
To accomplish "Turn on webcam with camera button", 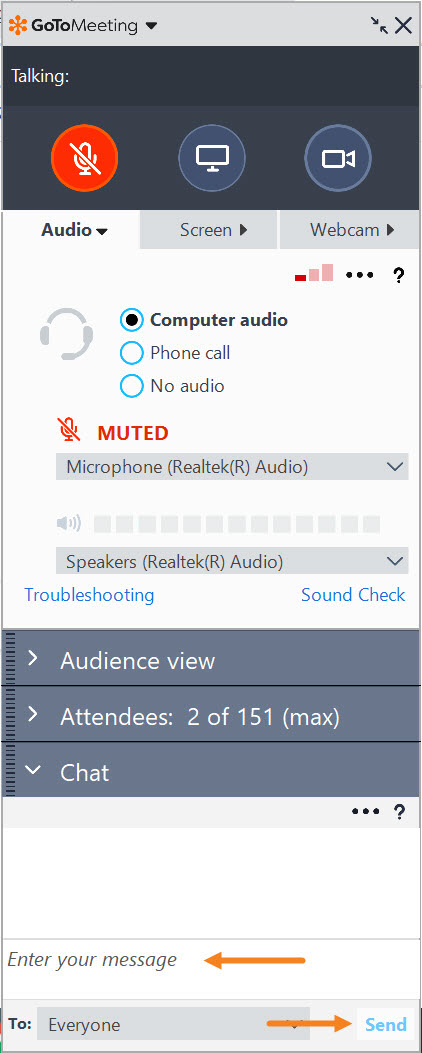I will coord(338,158).
